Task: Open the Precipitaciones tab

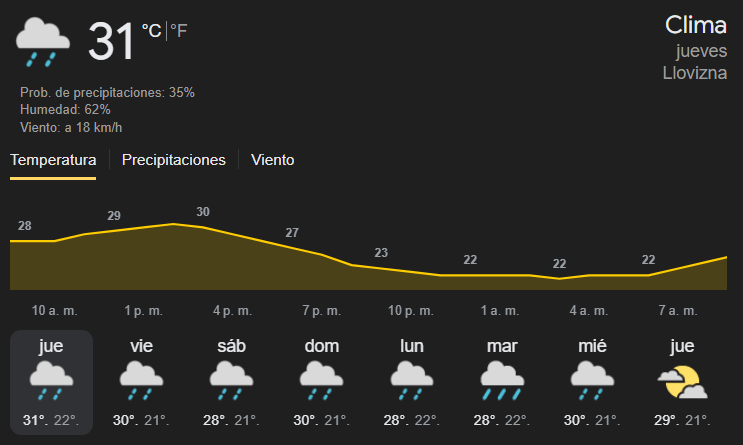Action: (173, 160)
